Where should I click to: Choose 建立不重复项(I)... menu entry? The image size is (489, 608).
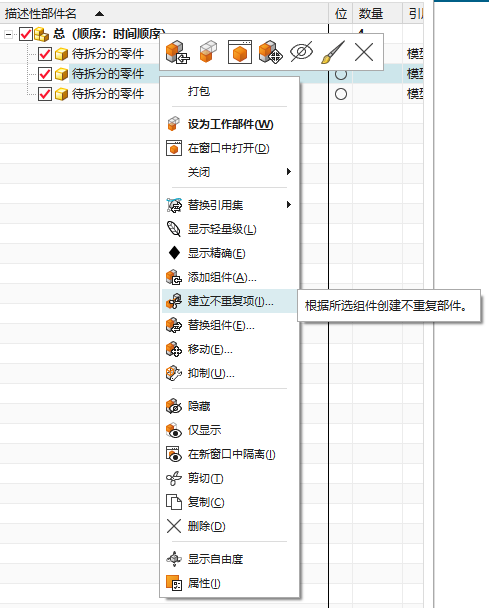point(230,301)
